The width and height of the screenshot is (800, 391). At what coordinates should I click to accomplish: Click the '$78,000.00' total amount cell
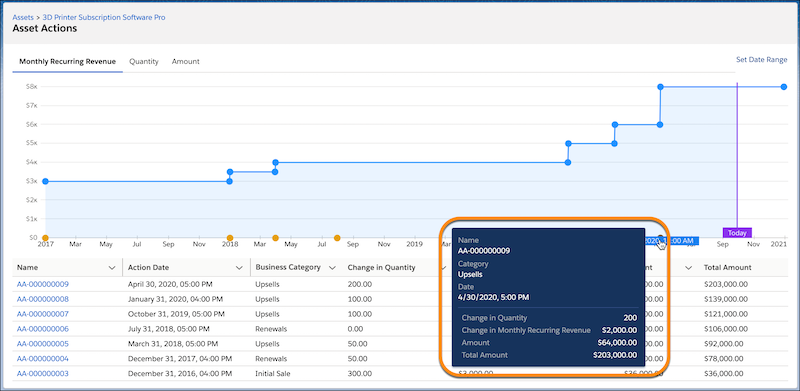click(x=723, y=358)
